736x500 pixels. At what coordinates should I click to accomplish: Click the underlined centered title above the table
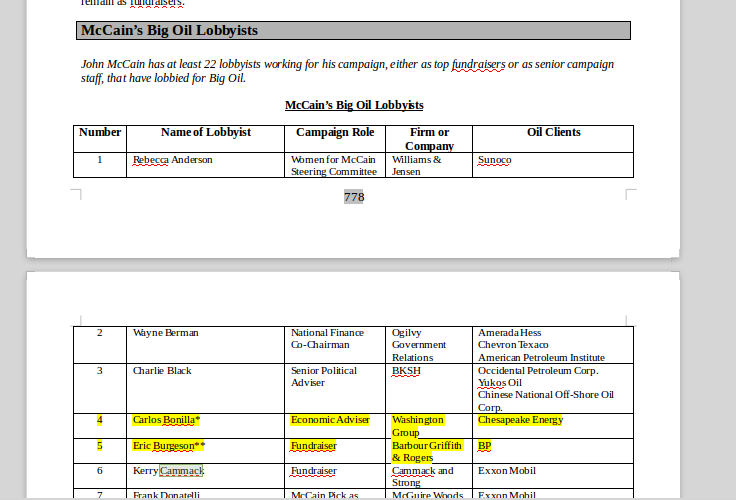click(354, 105)
